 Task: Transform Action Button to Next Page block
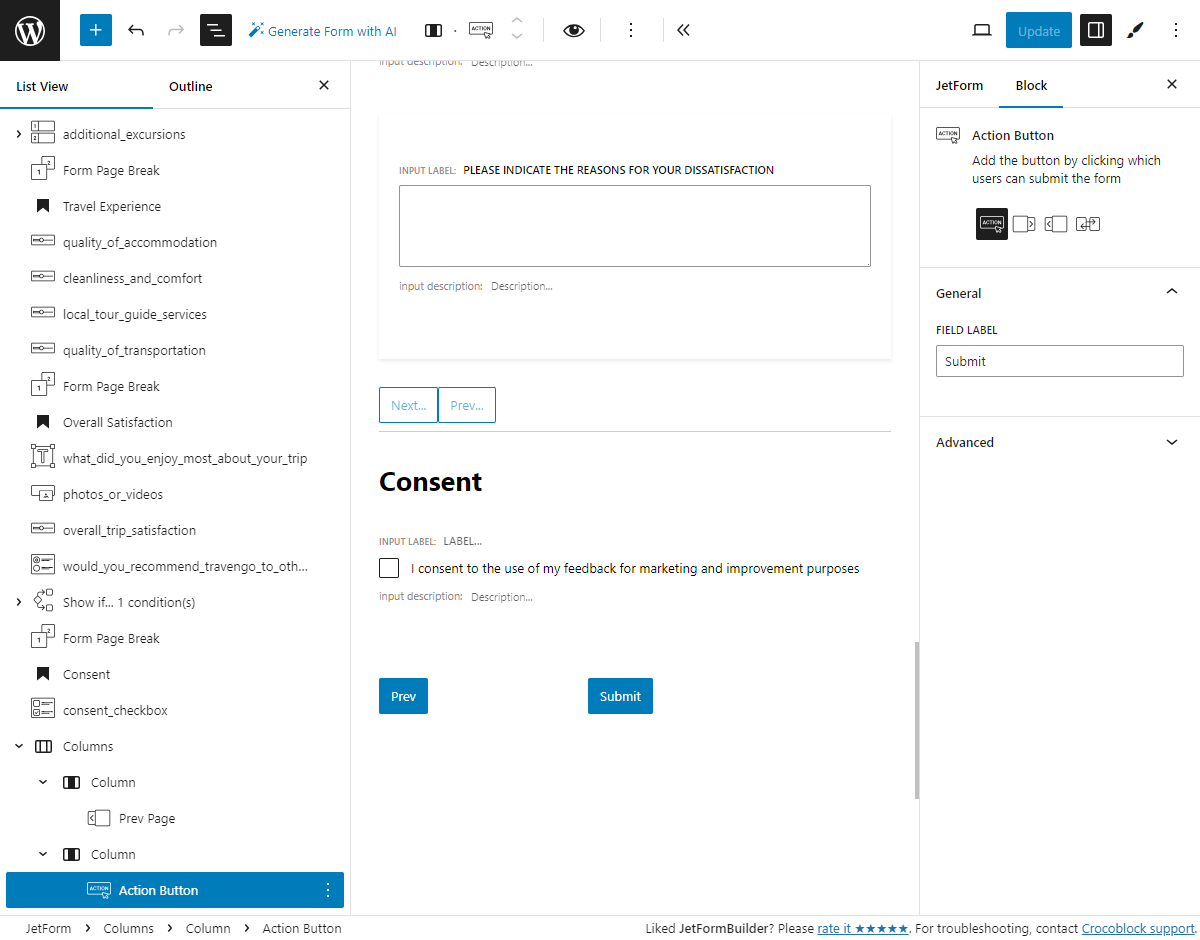[x=1024, y=224]
